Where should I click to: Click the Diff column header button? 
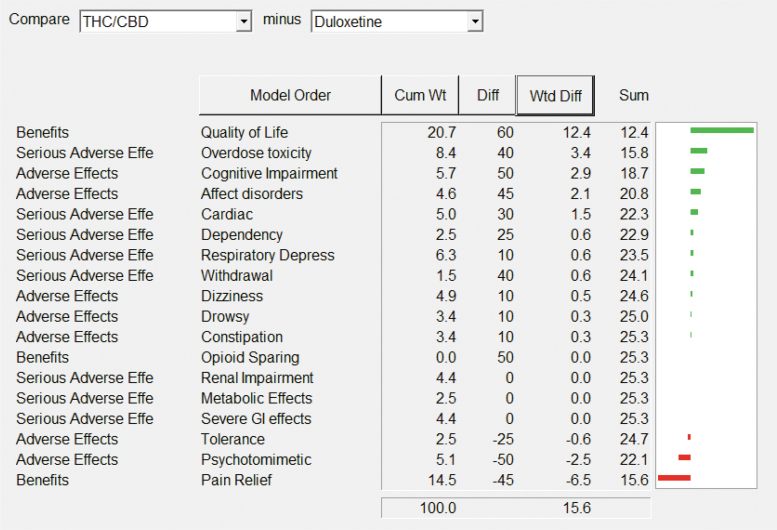tap(488, 95)
